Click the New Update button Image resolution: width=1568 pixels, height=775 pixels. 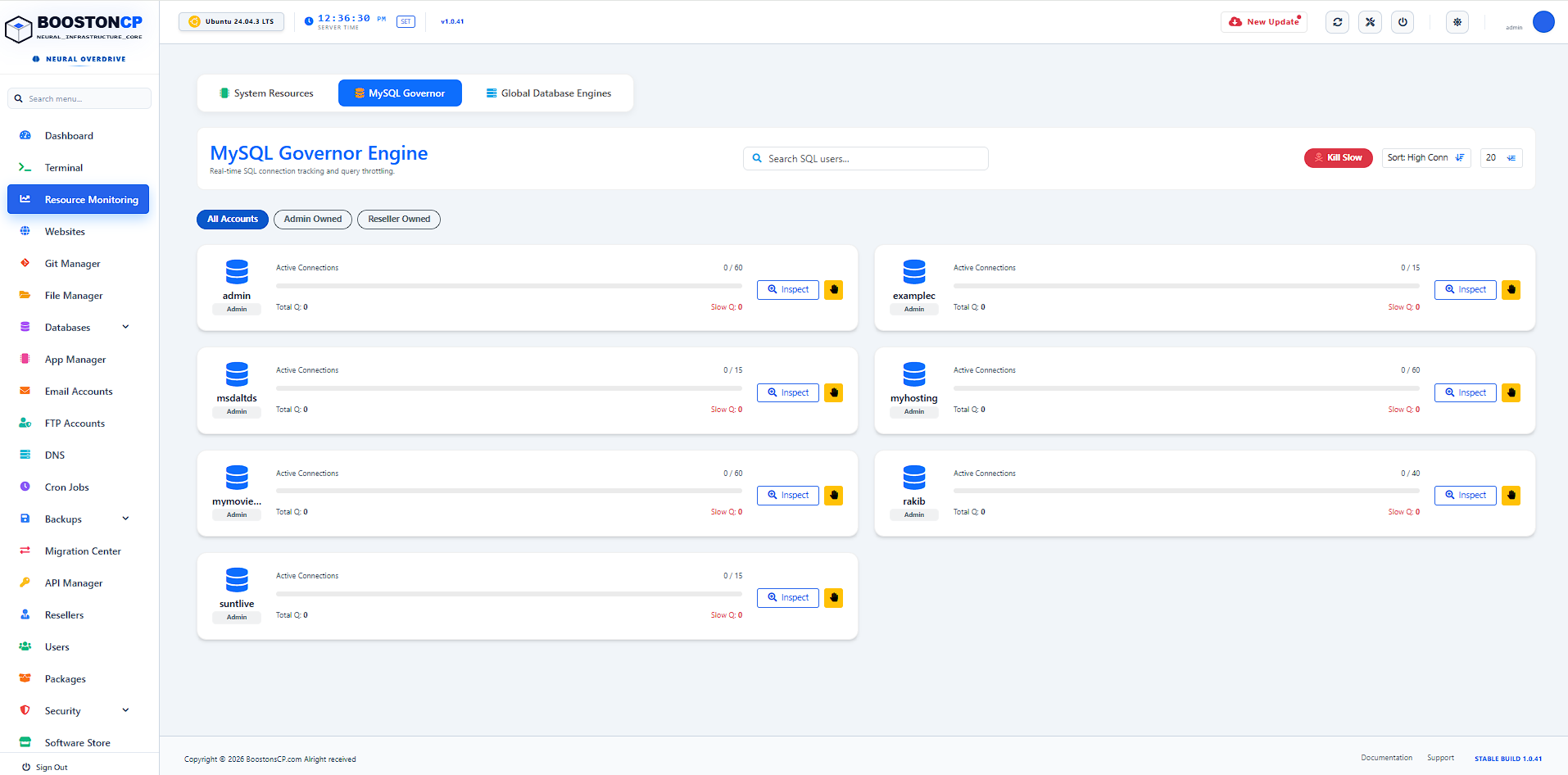(1264, 22)
